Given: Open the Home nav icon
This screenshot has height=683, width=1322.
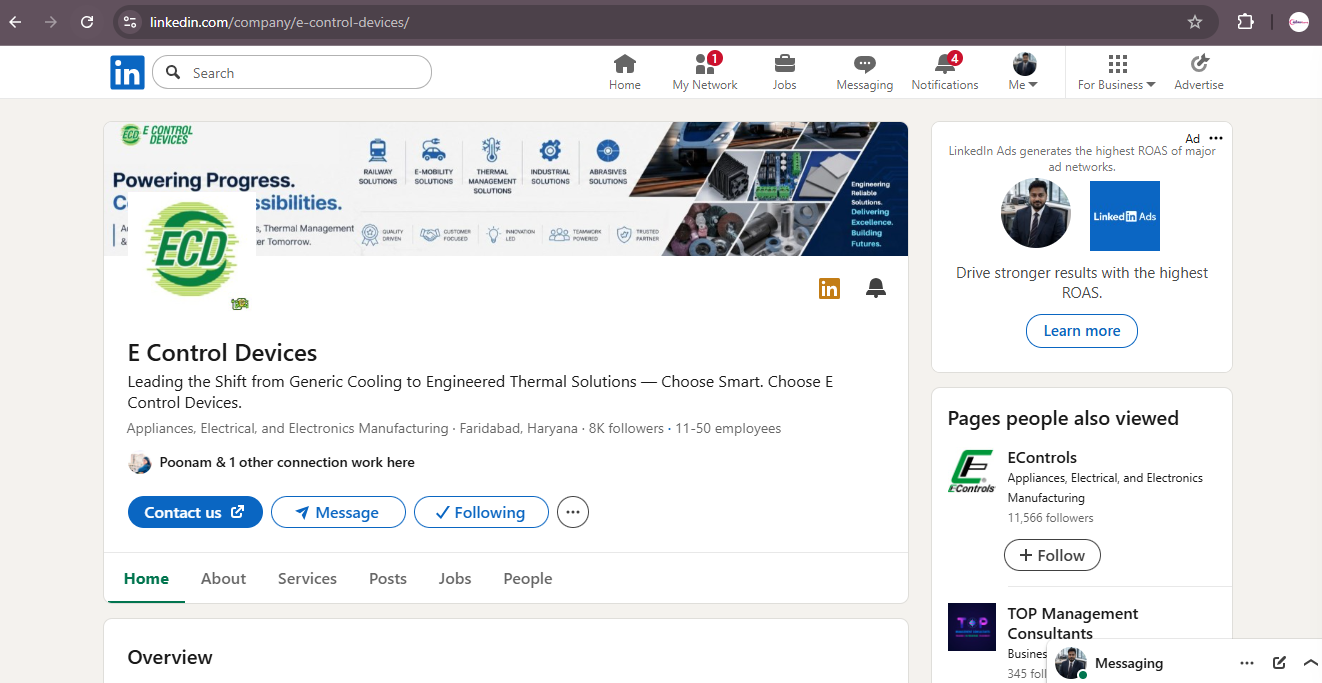Looking at the screenshot, I should (625, 72).
